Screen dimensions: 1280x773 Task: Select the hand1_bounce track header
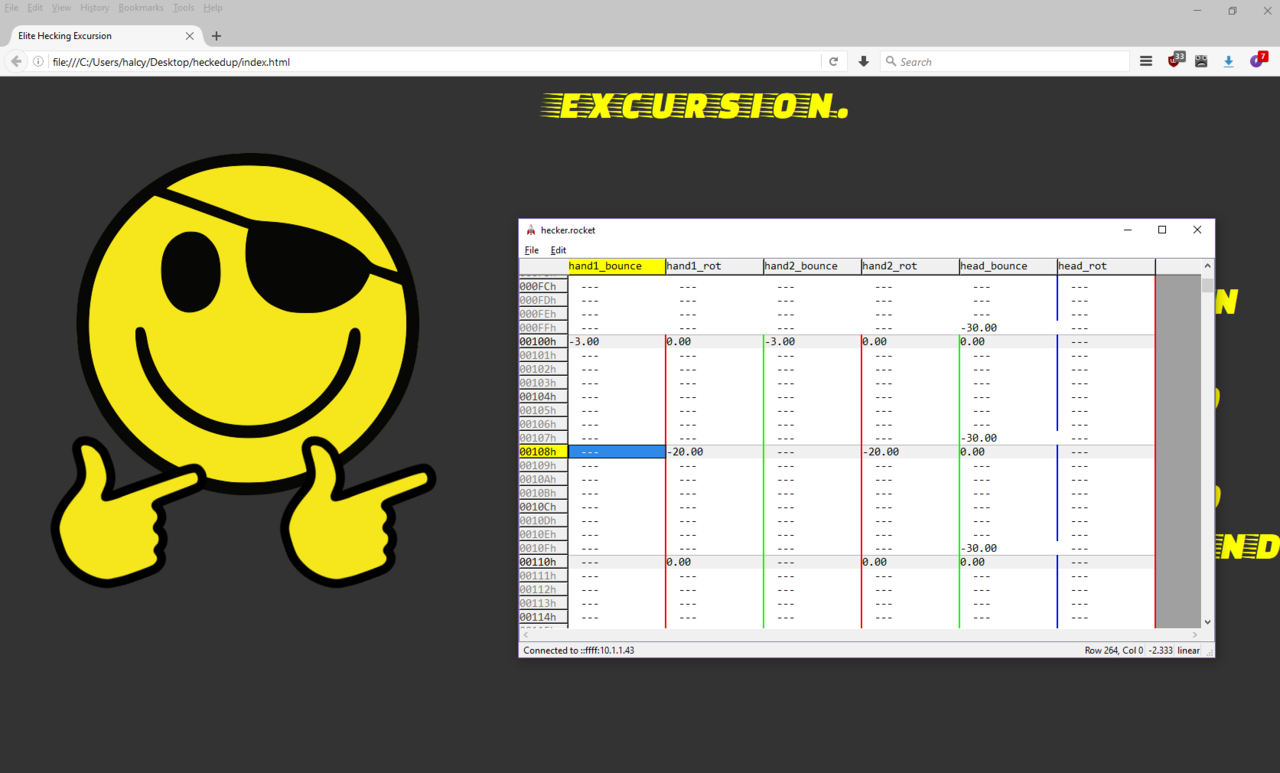point(616,266)
